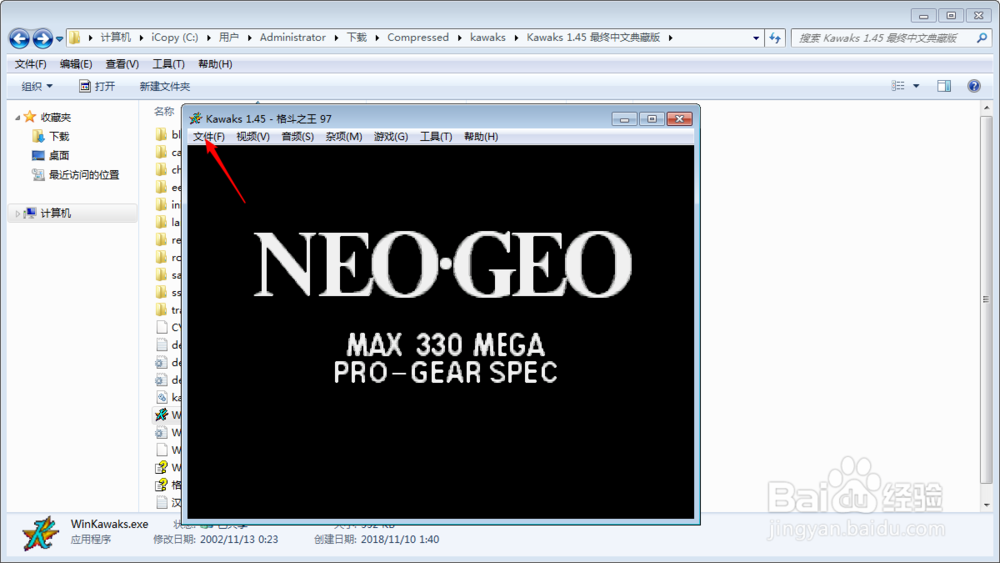Open the 杂项(M) menu in Kawaks

pyautogui.click(x=344, y=136)
